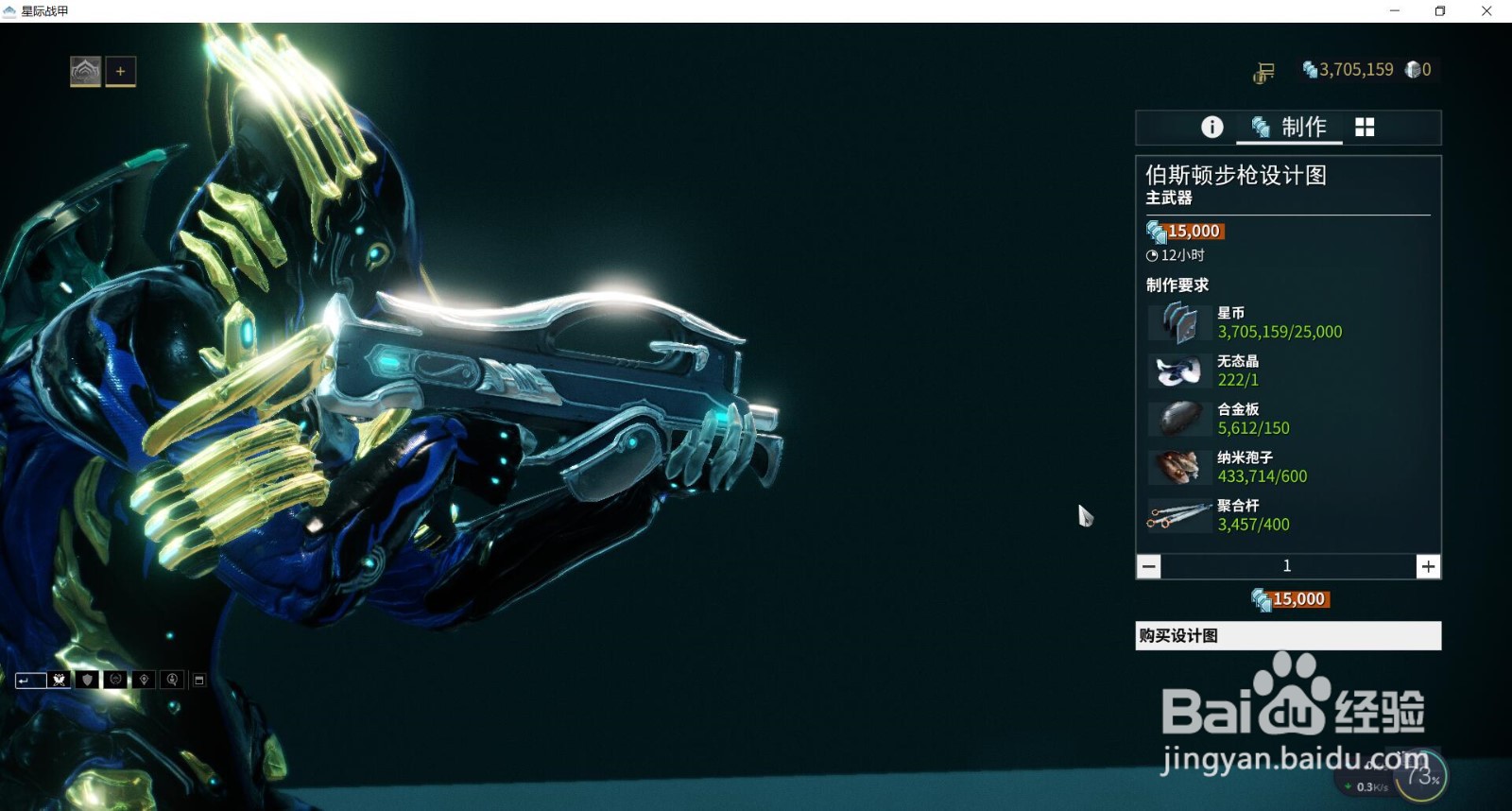The height and width of the screenshot is (811, 1512).
Task: Decrease purchase quantity with minus button
Action: [1148, 566]
